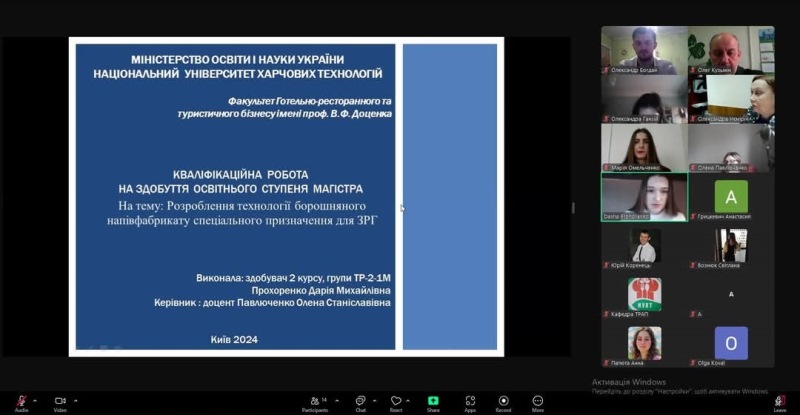
Task: Select Олександр Богдан's video tile
Action: (644, 50)
